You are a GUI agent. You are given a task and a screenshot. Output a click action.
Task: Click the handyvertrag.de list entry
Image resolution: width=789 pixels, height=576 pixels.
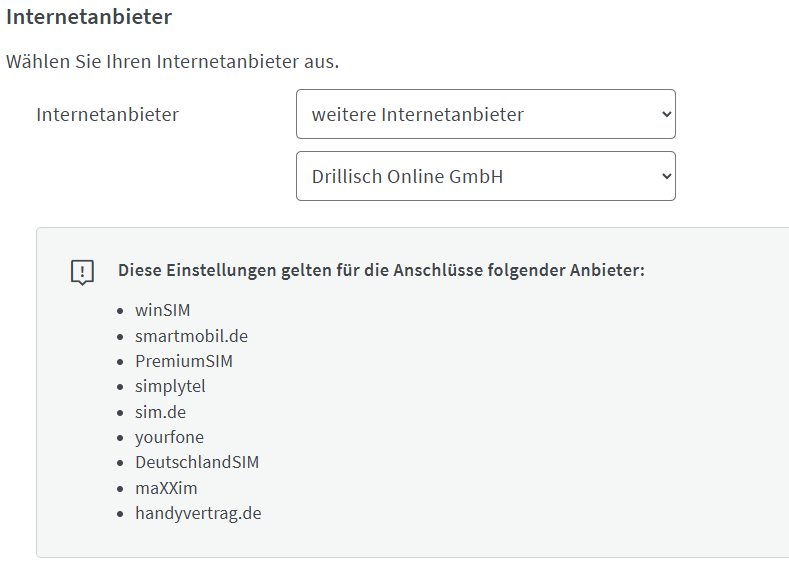click(x=198, y=513)
